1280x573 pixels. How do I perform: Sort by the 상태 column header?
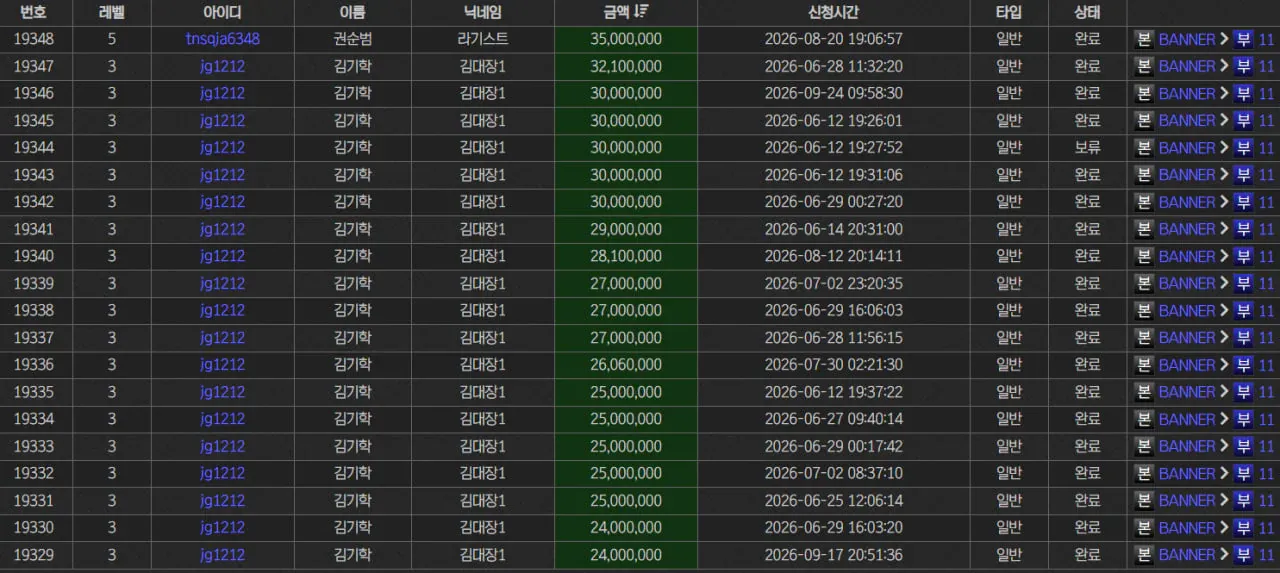click(1087, 12)
